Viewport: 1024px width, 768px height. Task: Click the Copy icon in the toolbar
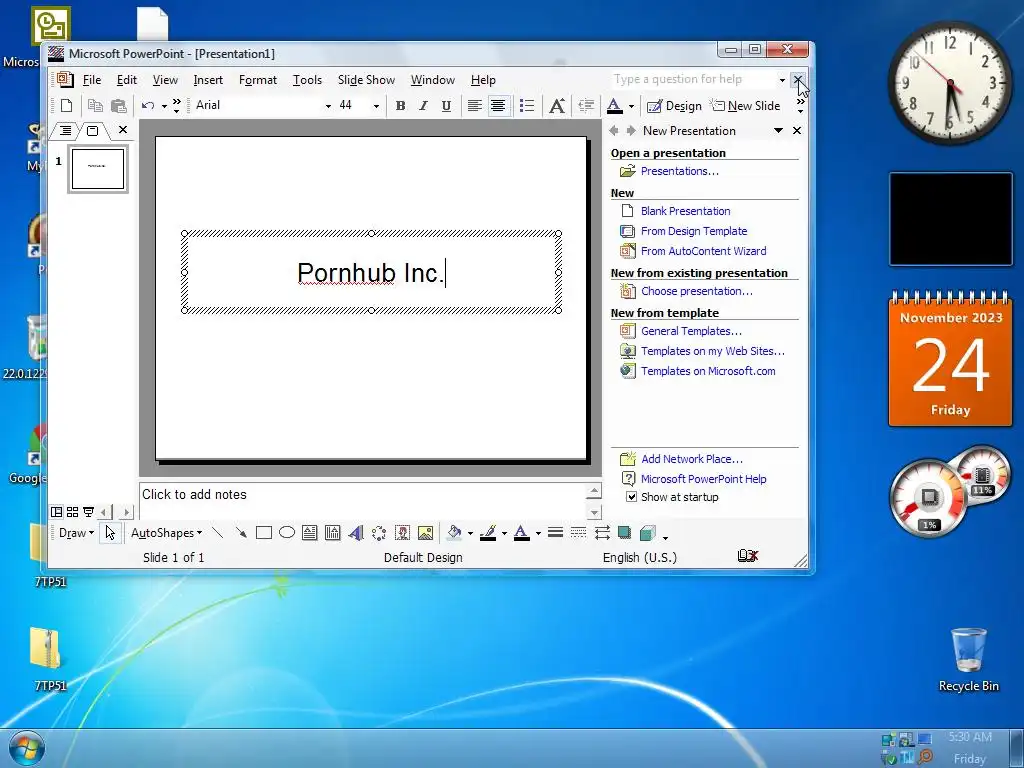pos(95,105)
